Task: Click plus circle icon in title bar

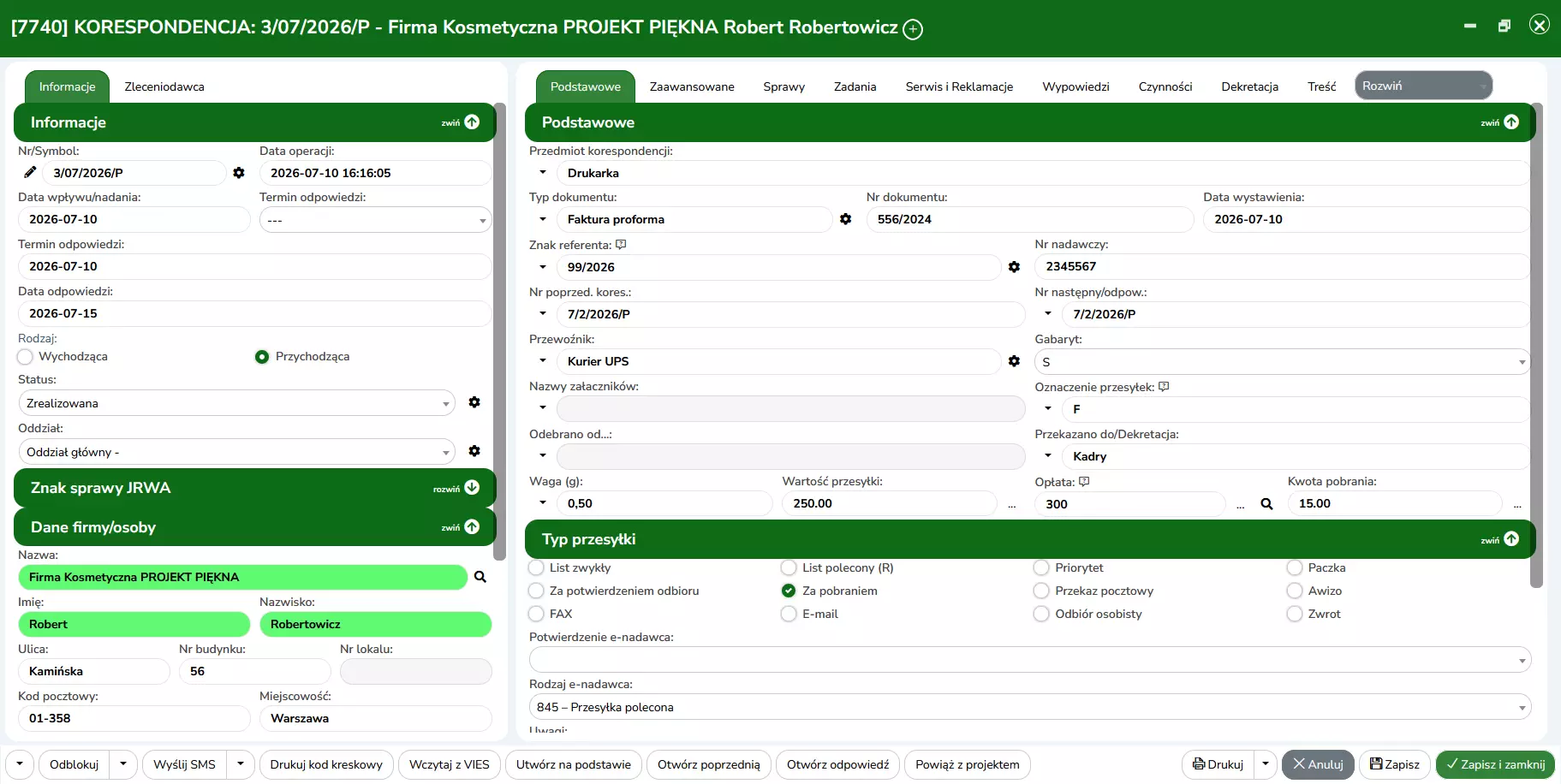Action: tap(914, 29)
